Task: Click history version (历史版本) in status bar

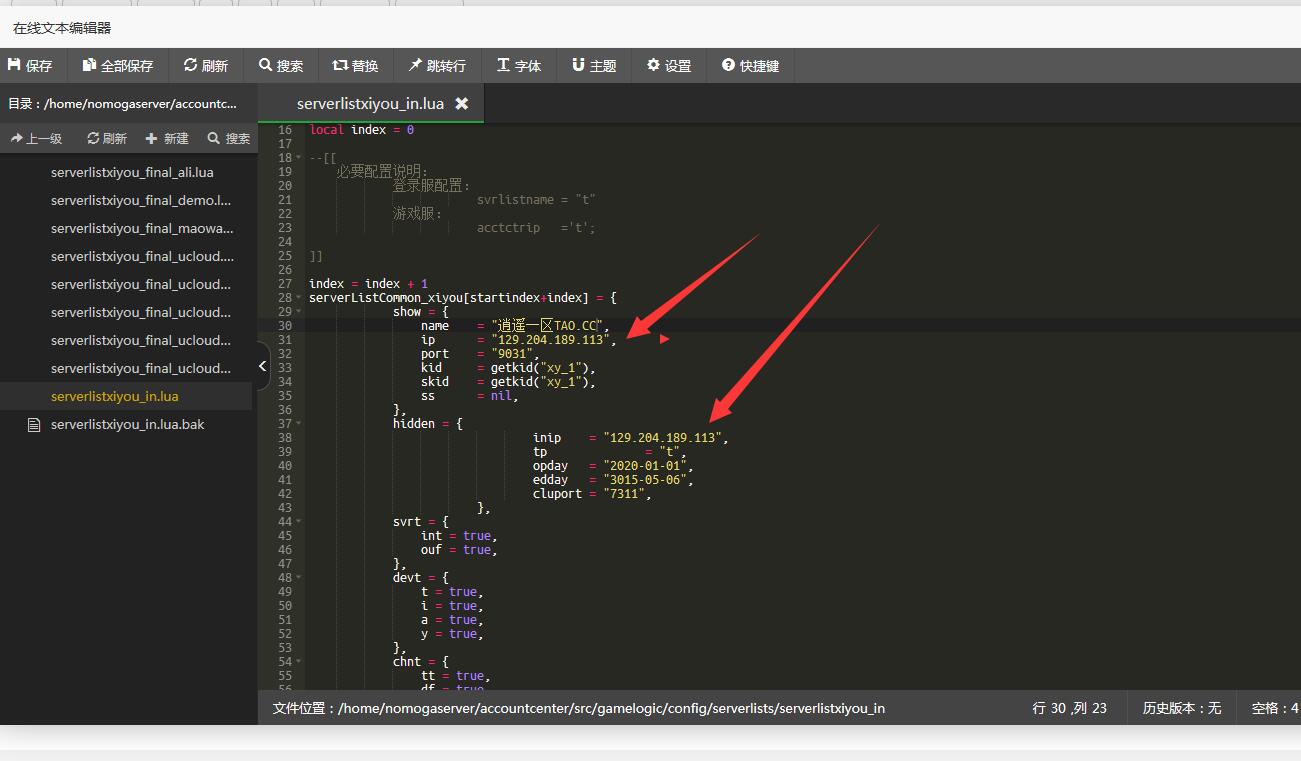Action: tap(1181, 708)
